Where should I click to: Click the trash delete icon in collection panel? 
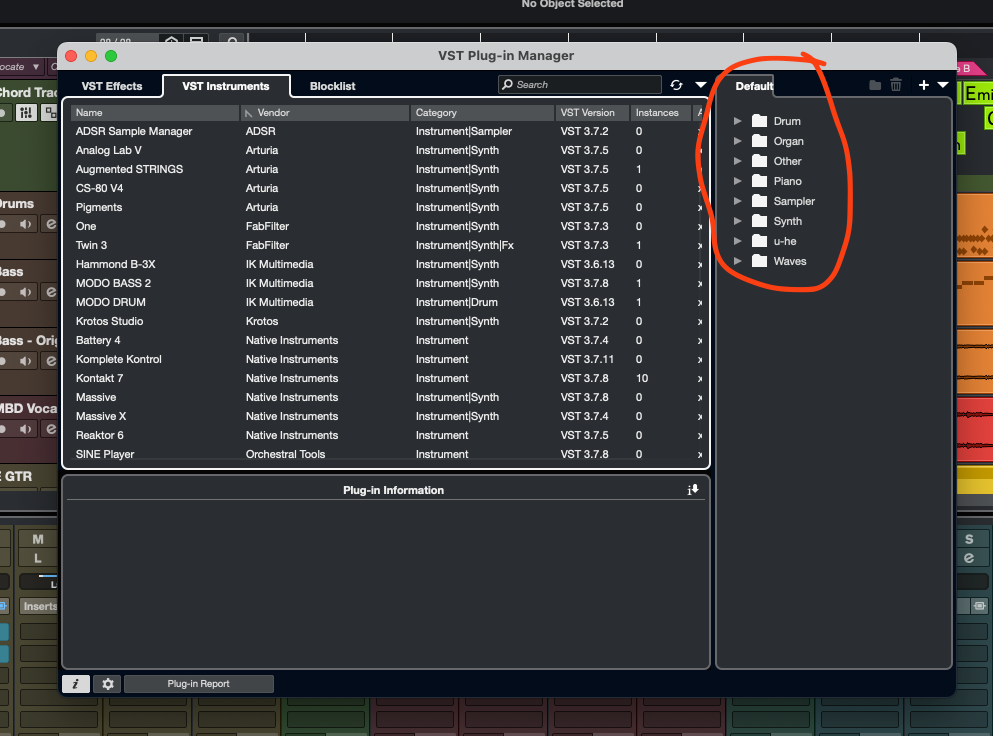pyautogui.click(x=895, y=85)
